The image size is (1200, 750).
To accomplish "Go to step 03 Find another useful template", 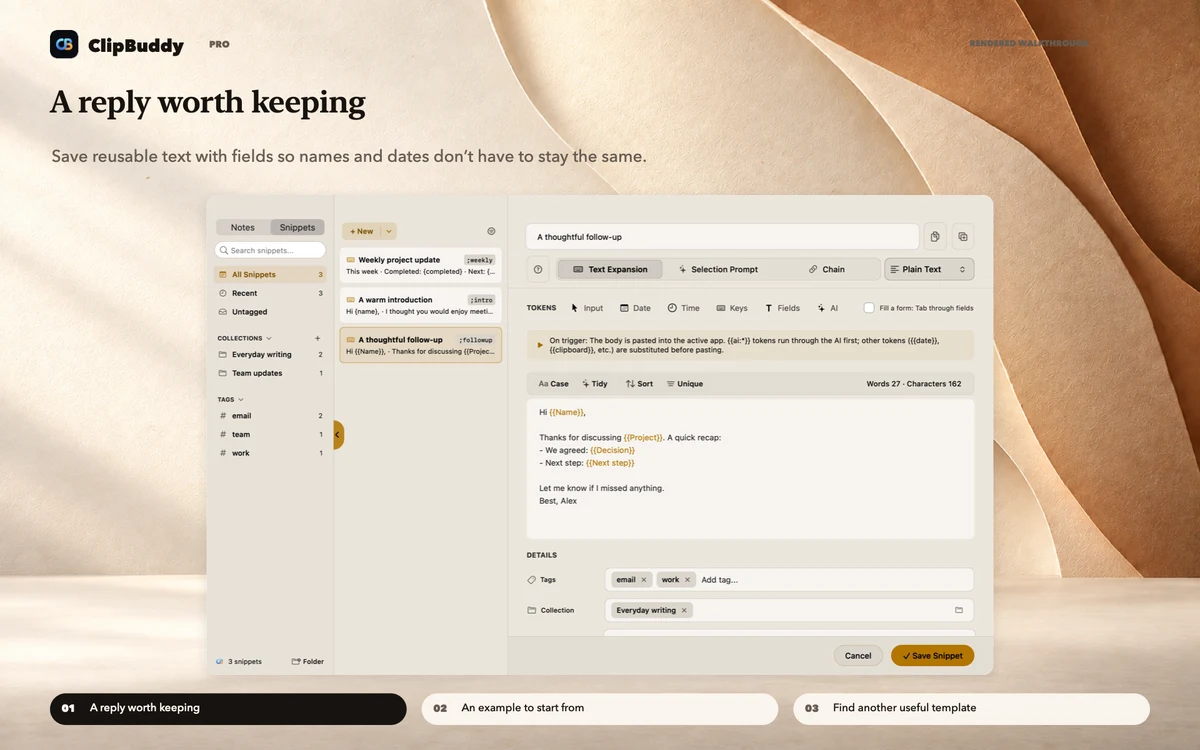I will [x=971, y=708].
